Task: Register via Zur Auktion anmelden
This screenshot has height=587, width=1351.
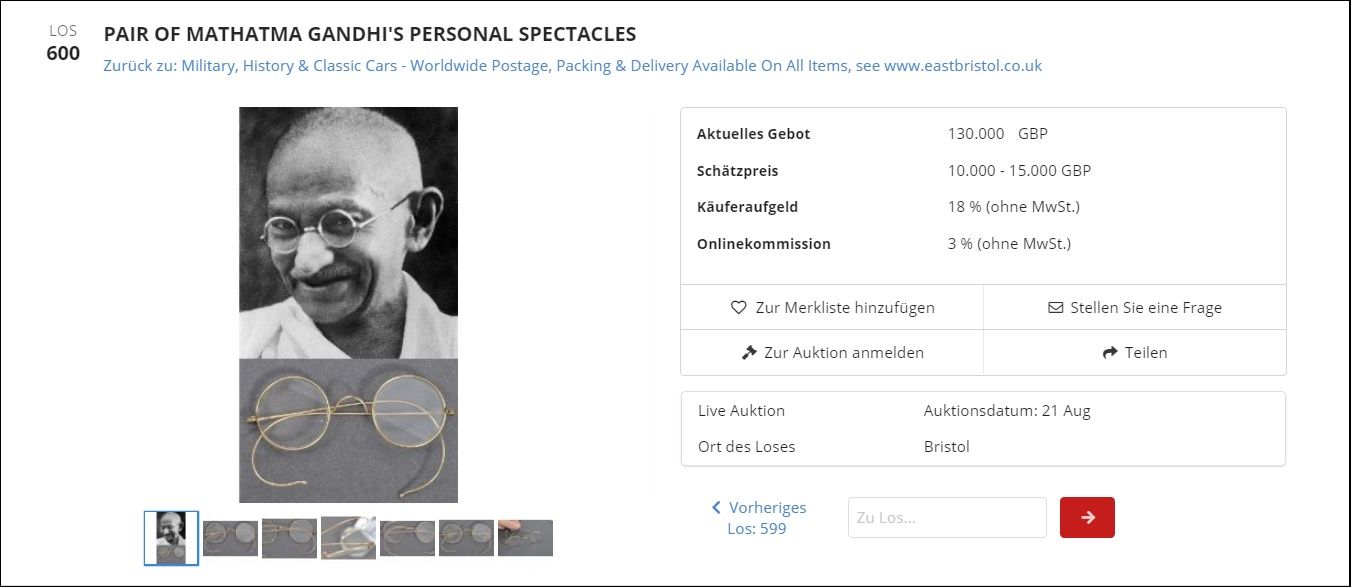Action: point(832,353)
